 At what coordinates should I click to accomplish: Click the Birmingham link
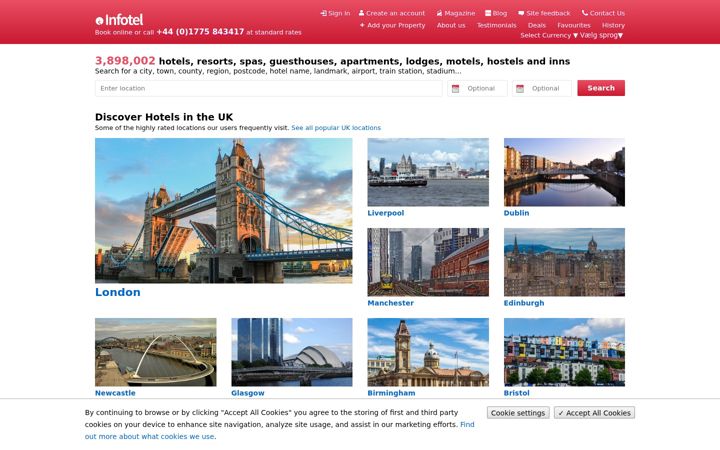tap(391, 393)
